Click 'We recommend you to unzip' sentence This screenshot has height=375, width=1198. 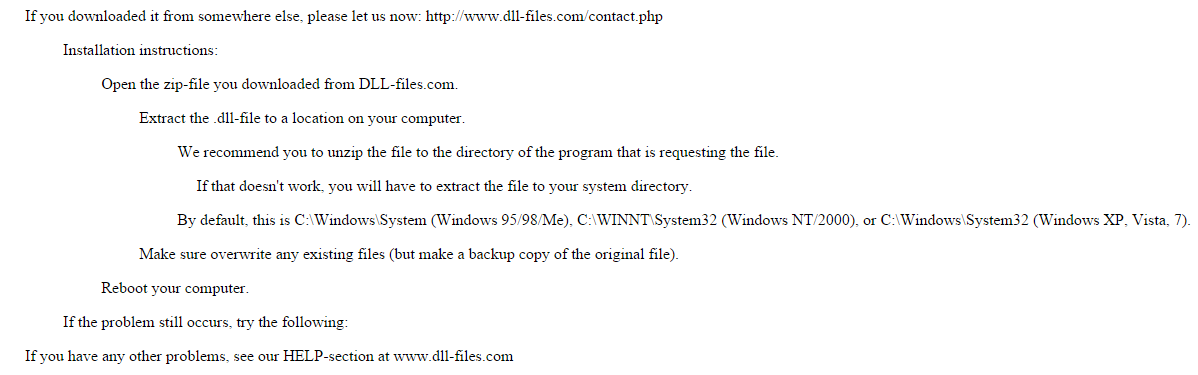tap(478, 152)
